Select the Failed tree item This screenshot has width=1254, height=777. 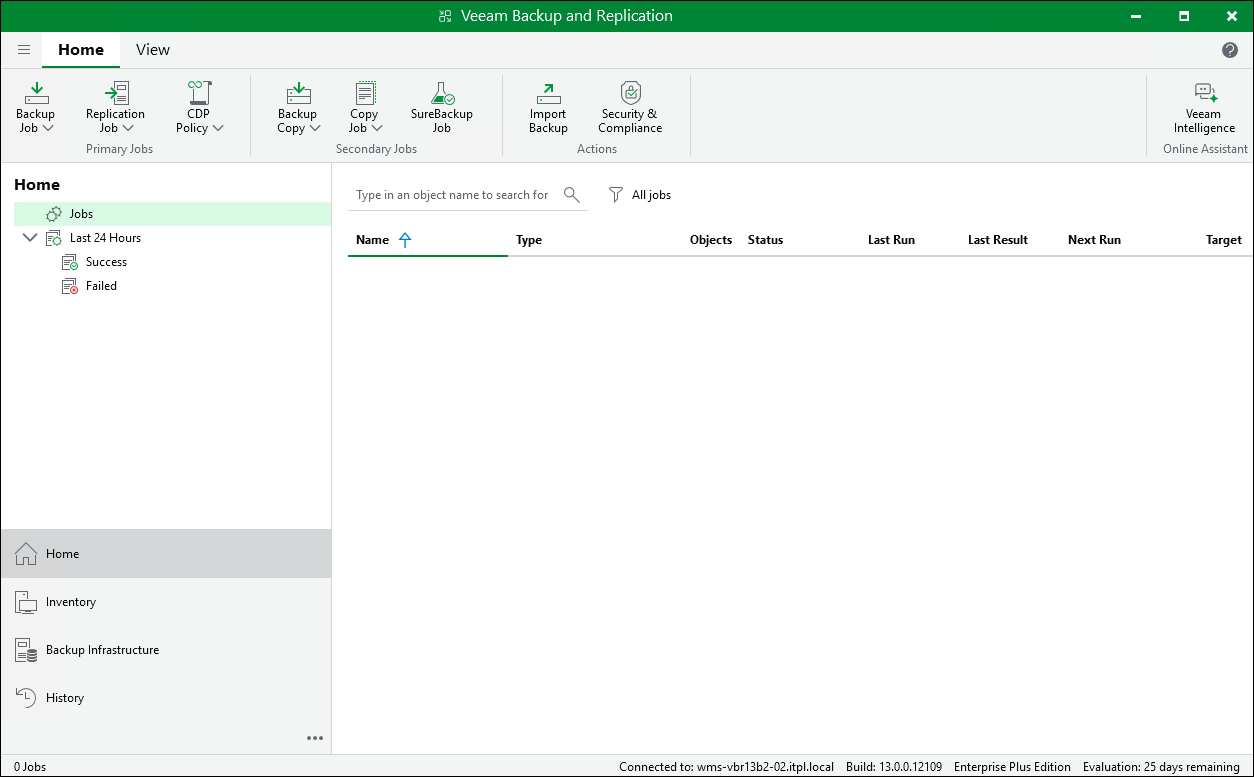coord(101,286)
